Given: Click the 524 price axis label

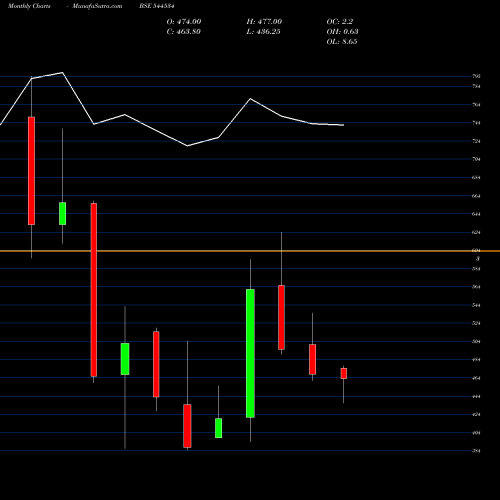Looking at the screenshot, I should point(476,323).
